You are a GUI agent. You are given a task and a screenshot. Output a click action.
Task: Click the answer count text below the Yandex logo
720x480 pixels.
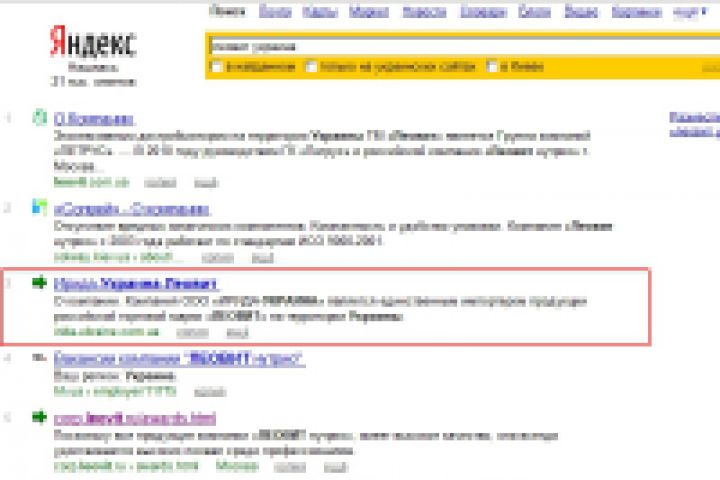click(x=93, y=82)
